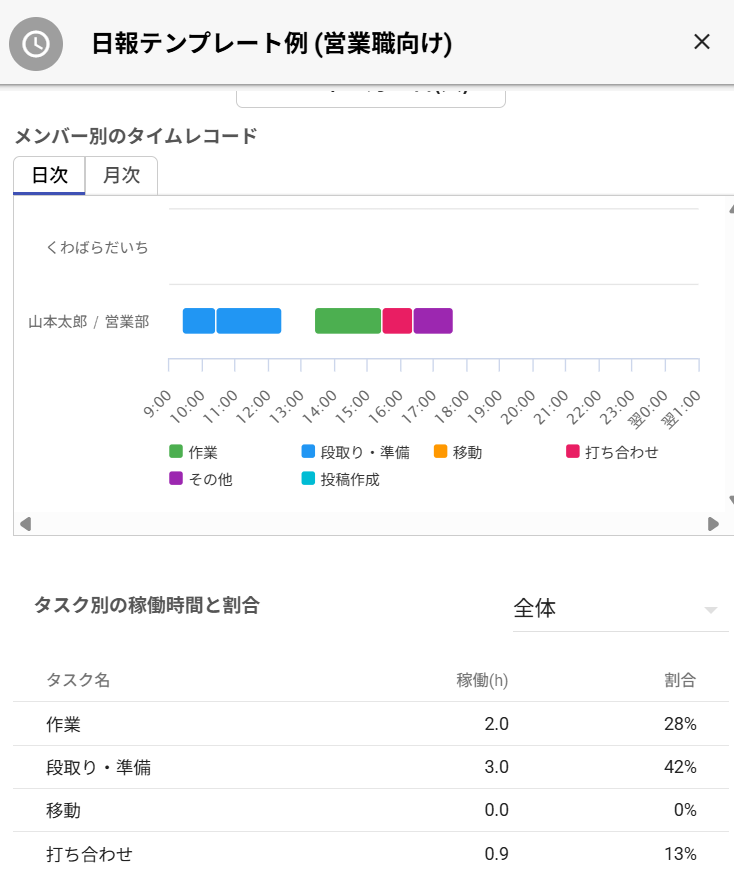Select the 作業 row in task table

coord(371,724)
